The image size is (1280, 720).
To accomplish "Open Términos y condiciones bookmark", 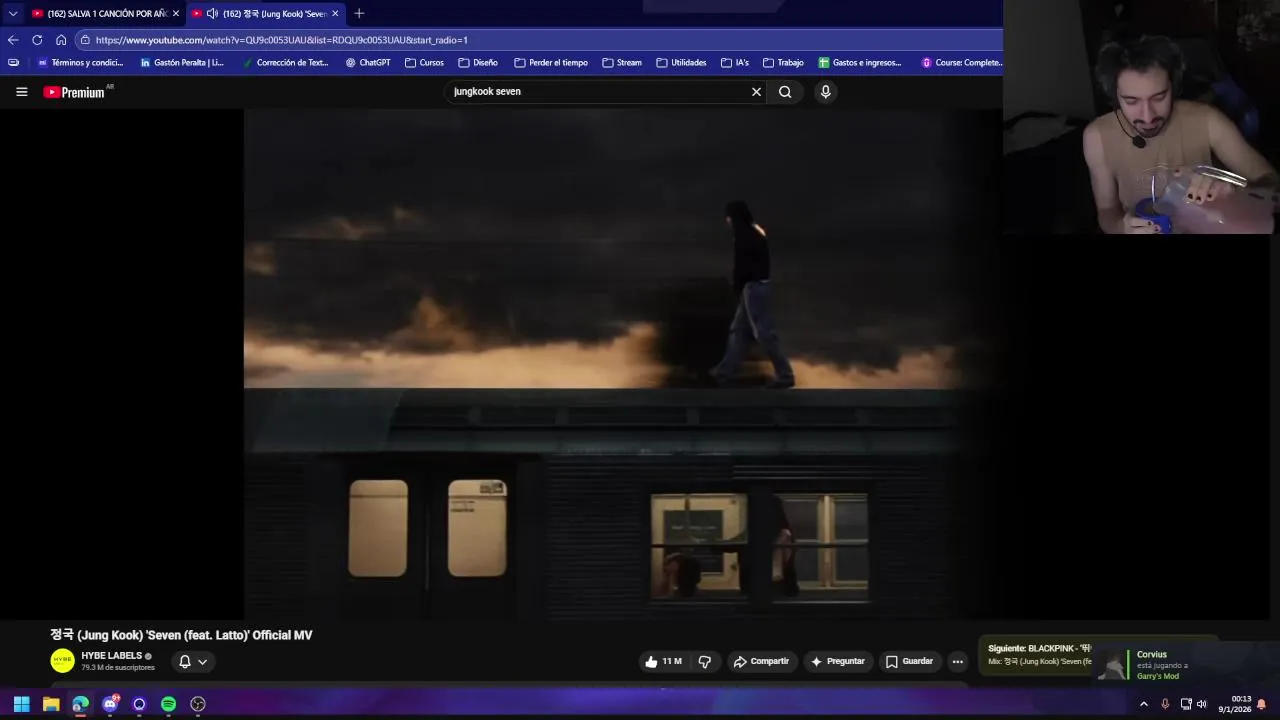I will [x=79, y=62].
